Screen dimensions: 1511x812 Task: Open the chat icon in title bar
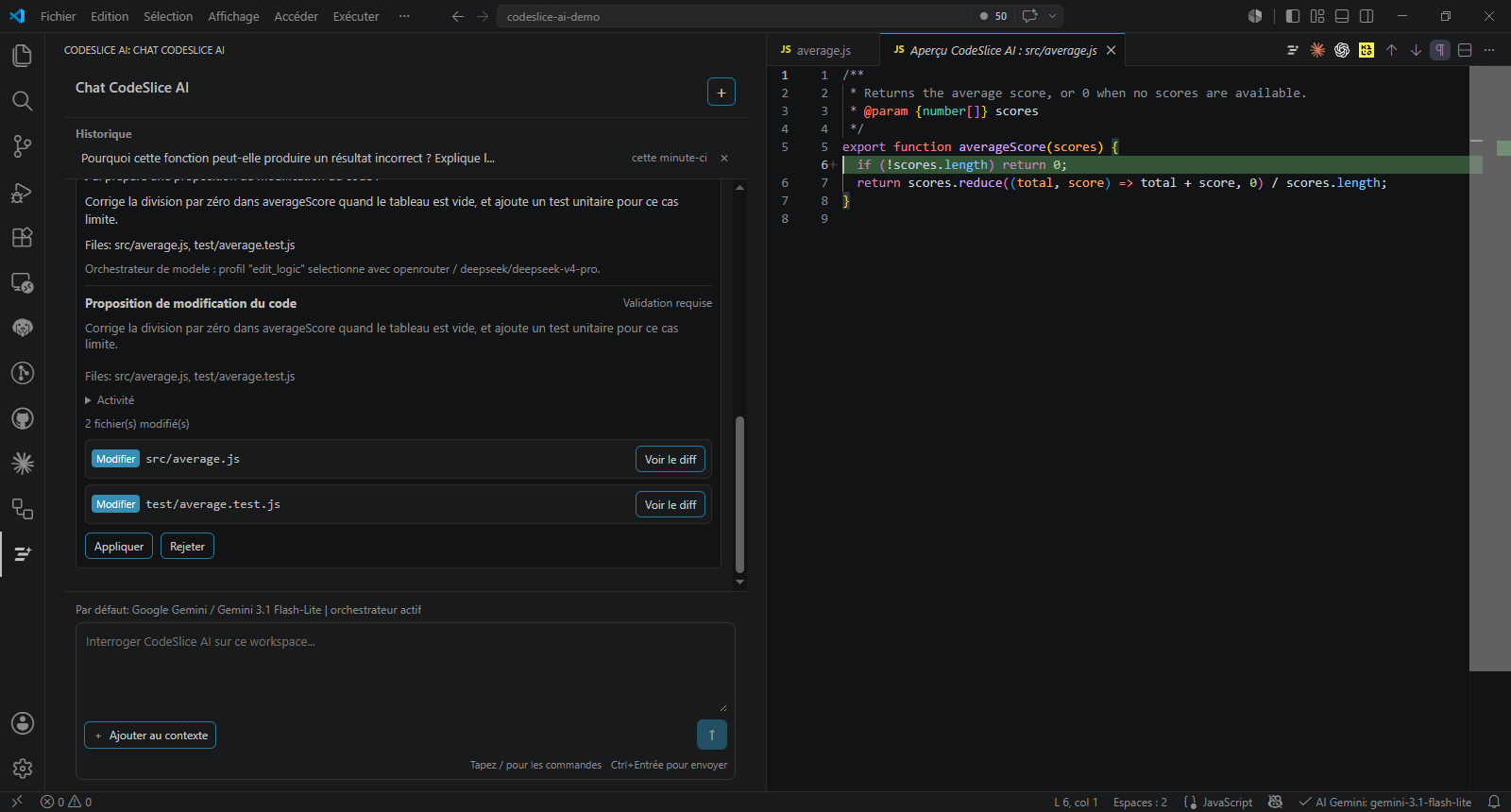[1030, 16]
